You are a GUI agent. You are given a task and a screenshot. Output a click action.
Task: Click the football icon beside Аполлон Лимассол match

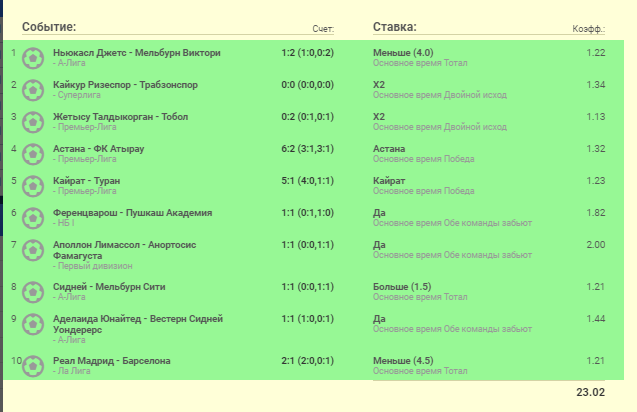(x=33, y=251)
